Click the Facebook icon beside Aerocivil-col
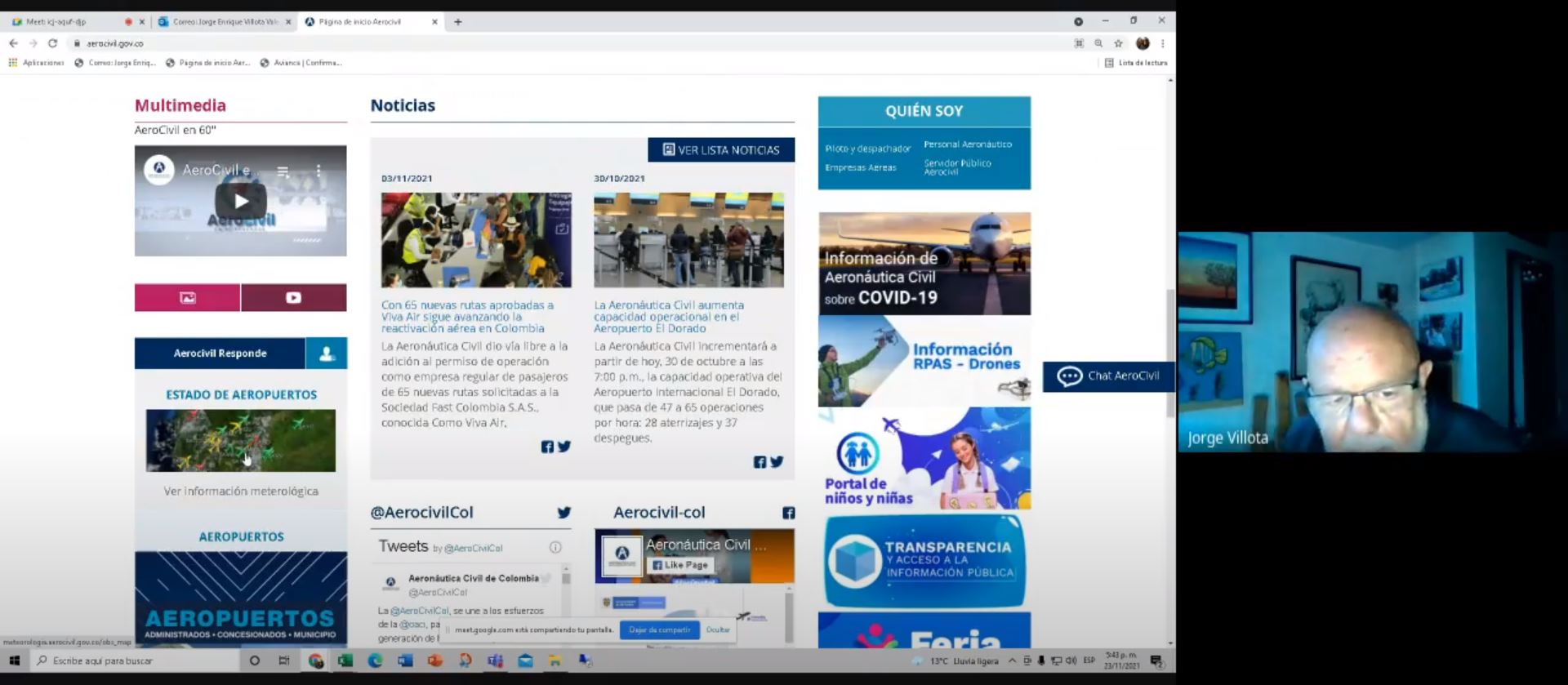 click(x=788, y=513)
